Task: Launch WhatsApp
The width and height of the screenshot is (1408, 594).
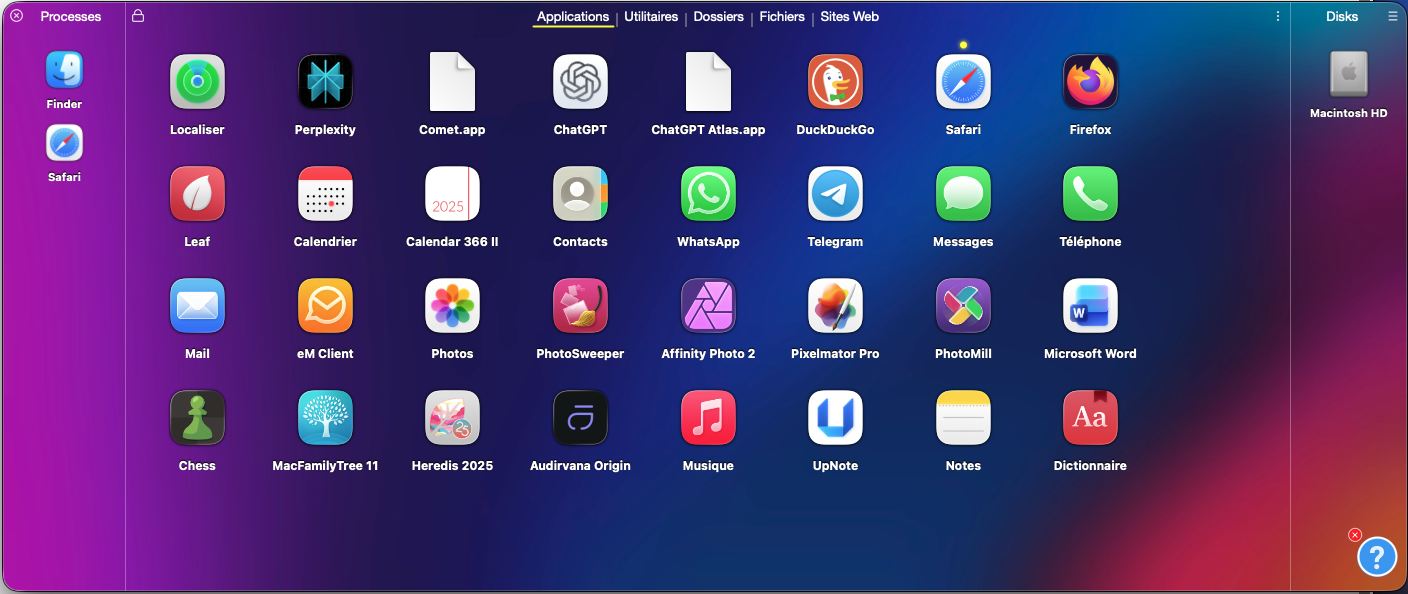Action: coord(708,194)
